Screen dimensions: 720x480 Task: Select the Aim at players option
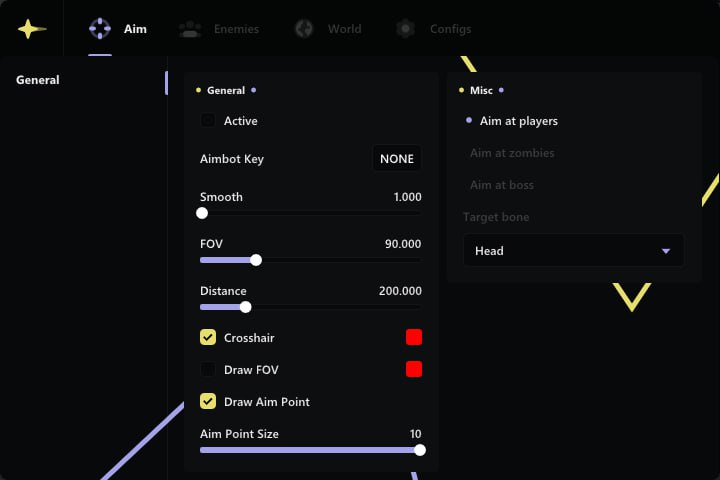pos(518,121)
